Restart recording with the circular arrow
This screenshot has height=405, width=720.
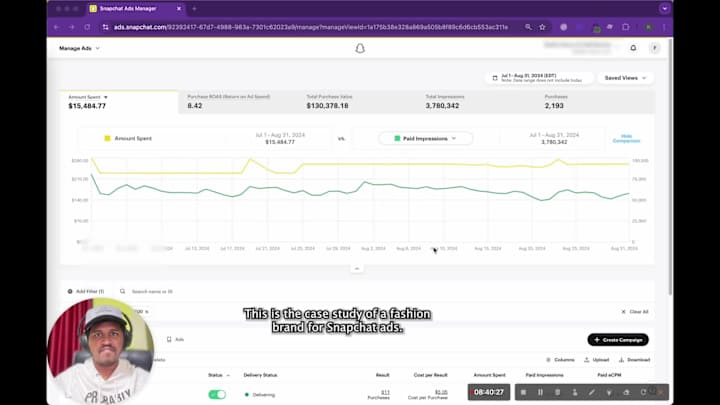point(643,392)
